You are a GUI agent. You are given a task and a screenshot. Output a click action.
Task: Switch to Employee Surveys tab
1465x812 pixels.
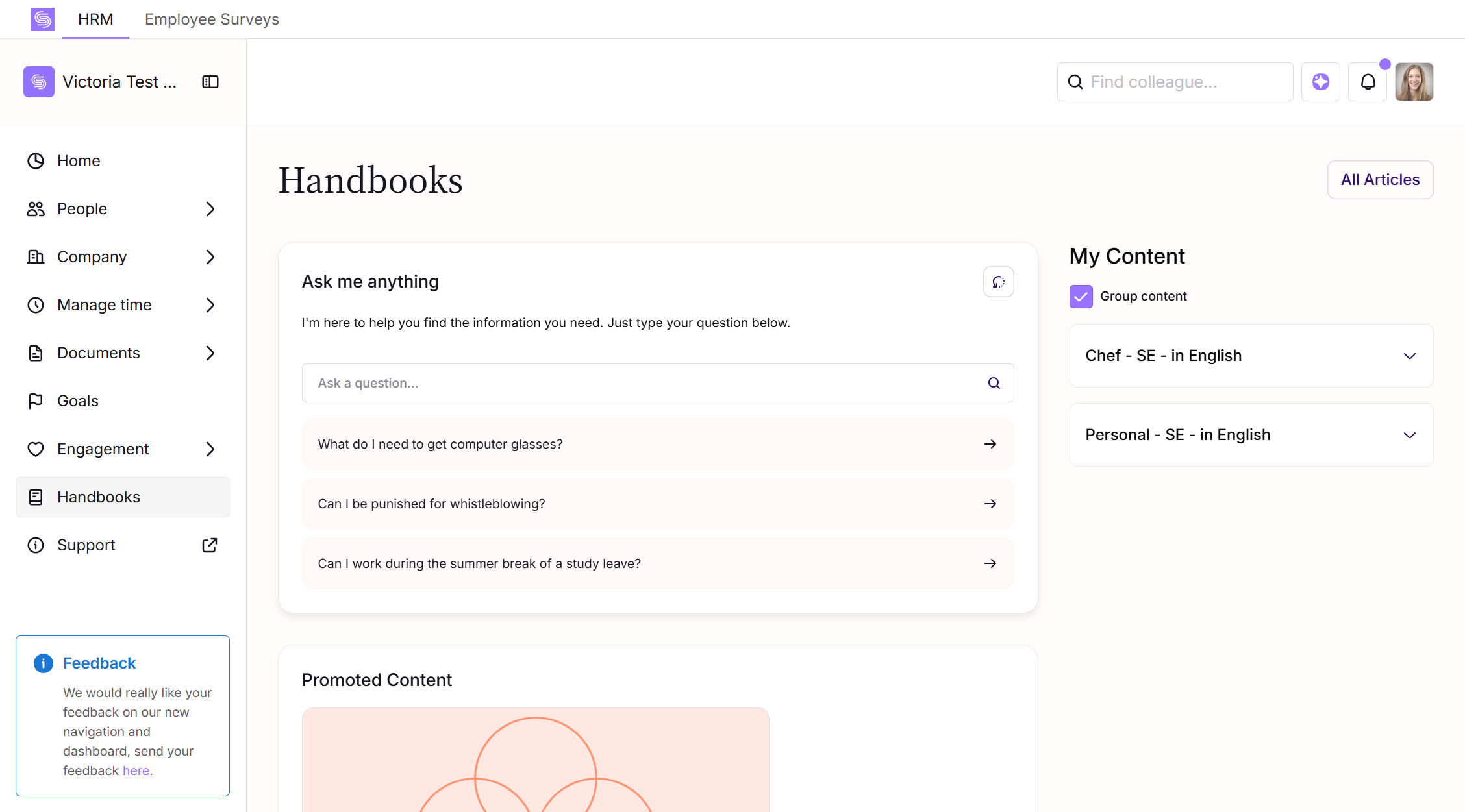coord(212,19)
